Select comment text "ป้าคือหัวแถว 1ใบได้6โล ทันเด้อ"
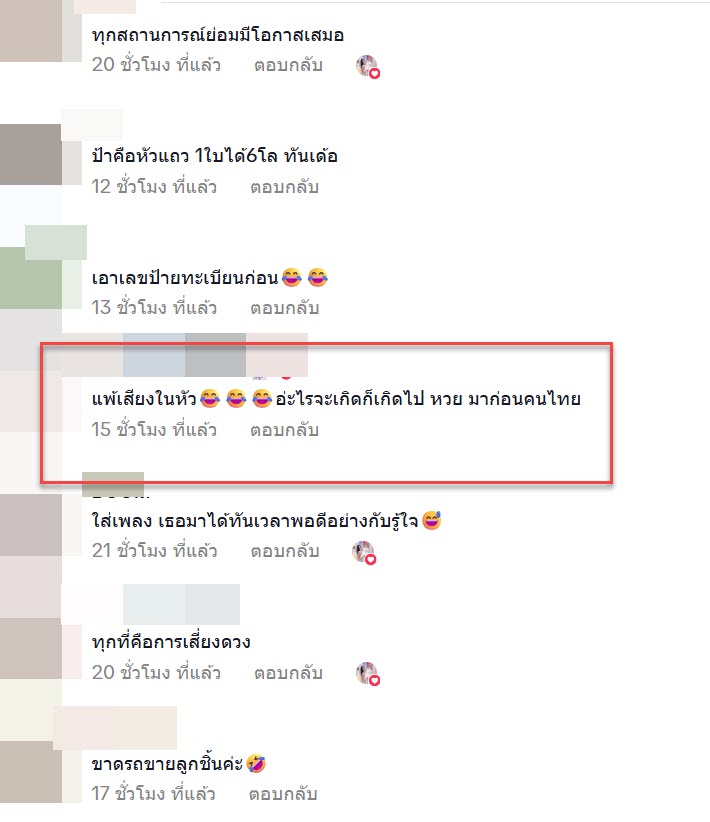The image size is (710, 822). click(214, 156)
